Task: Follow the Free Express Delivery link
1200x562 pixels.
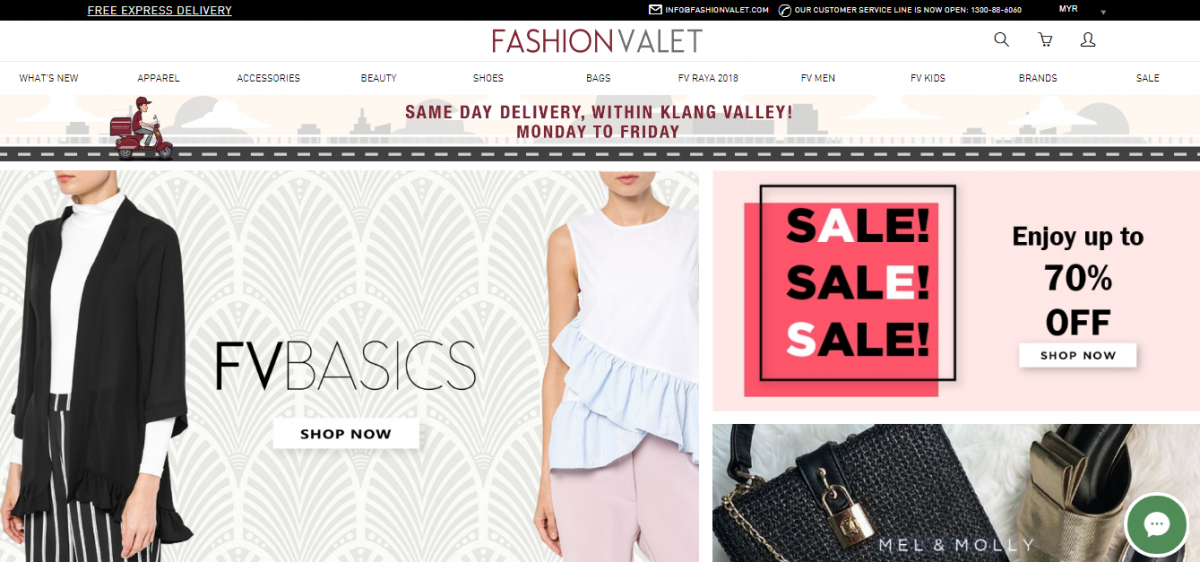Action: (159, 10)
